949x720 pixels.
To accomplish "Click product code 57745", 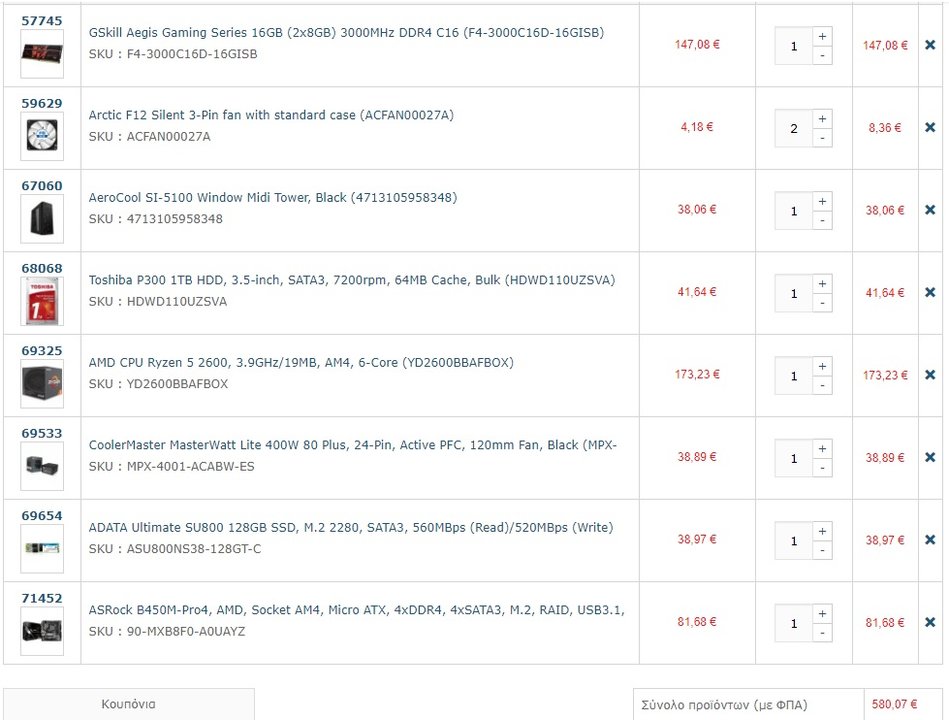I will 42,21.
